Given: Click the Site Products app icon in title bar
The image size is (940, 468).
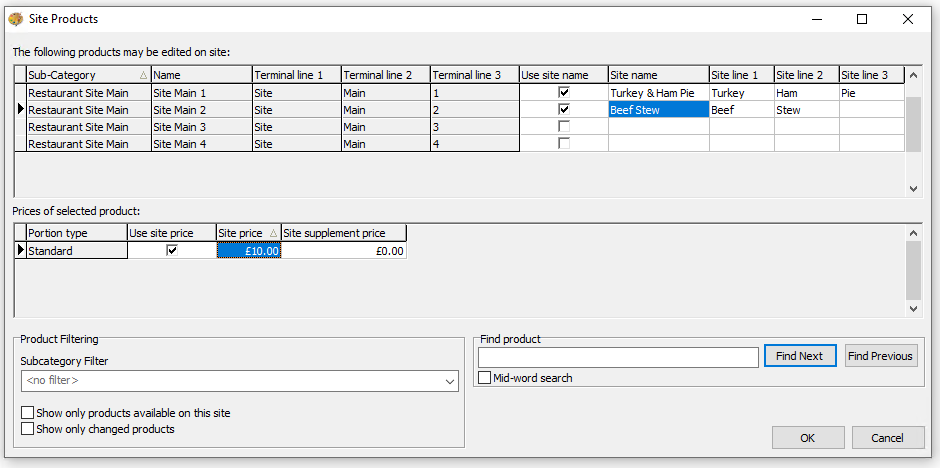Looking at the screenshot, I should pos(15,19).
